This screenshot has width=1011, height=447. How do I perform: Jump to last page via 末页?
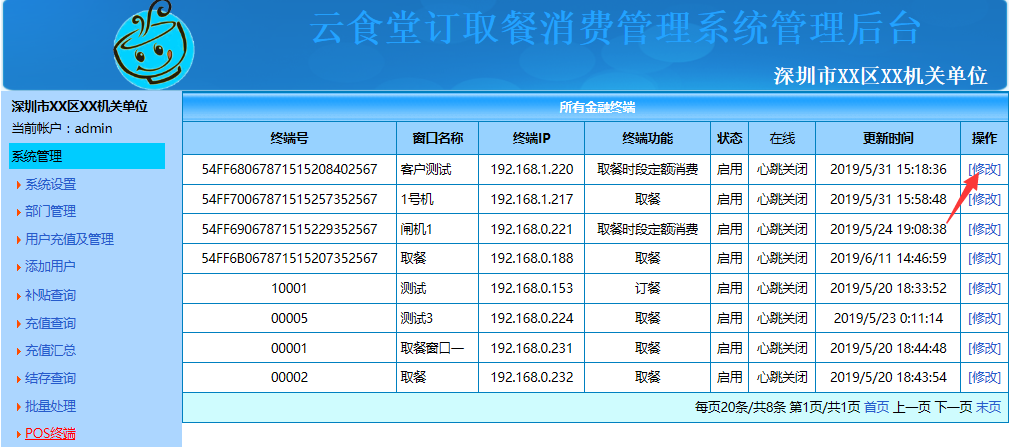coord(988,407)
